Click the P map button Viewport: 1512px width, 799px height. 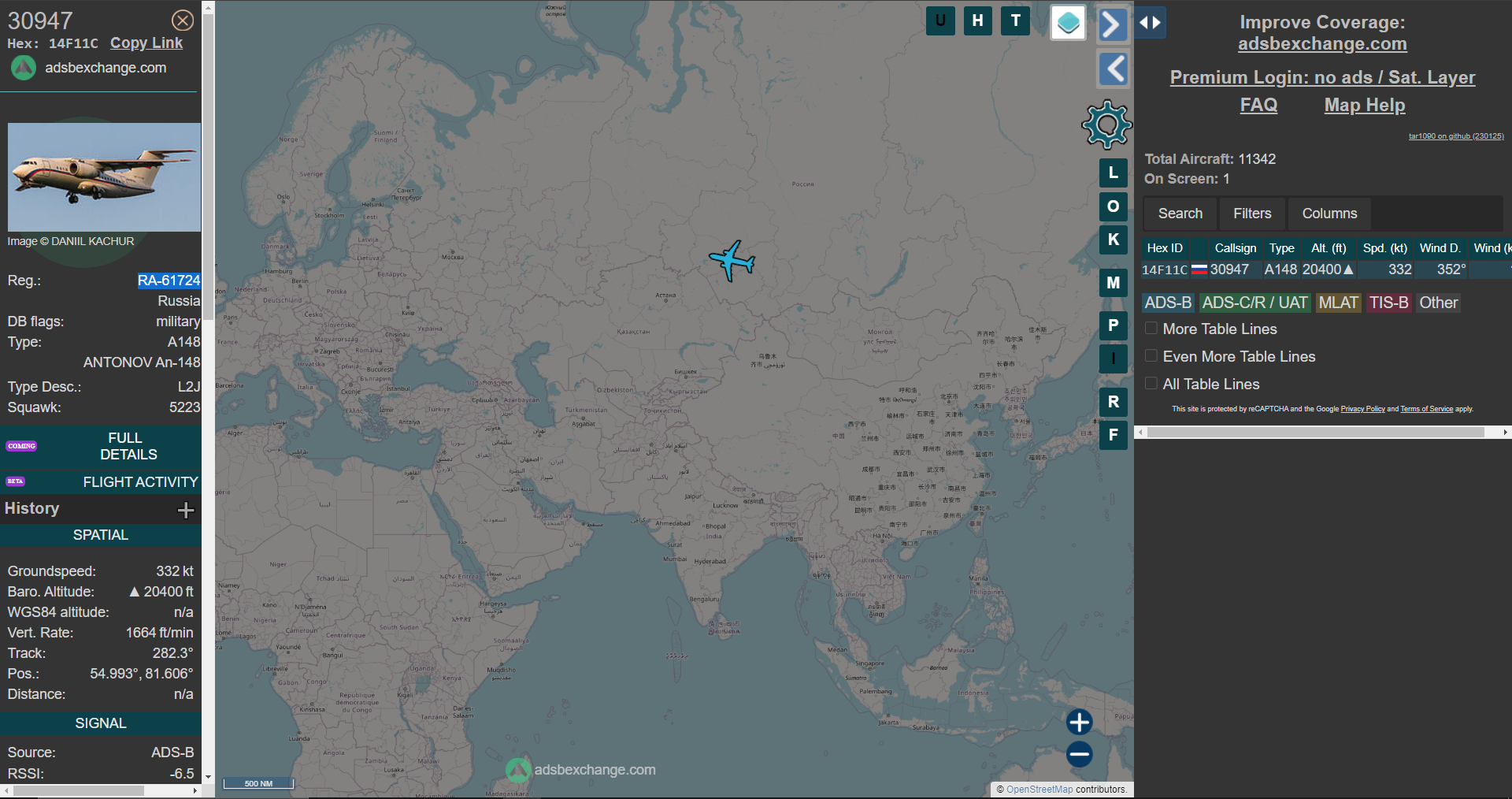coord(1113,325)
